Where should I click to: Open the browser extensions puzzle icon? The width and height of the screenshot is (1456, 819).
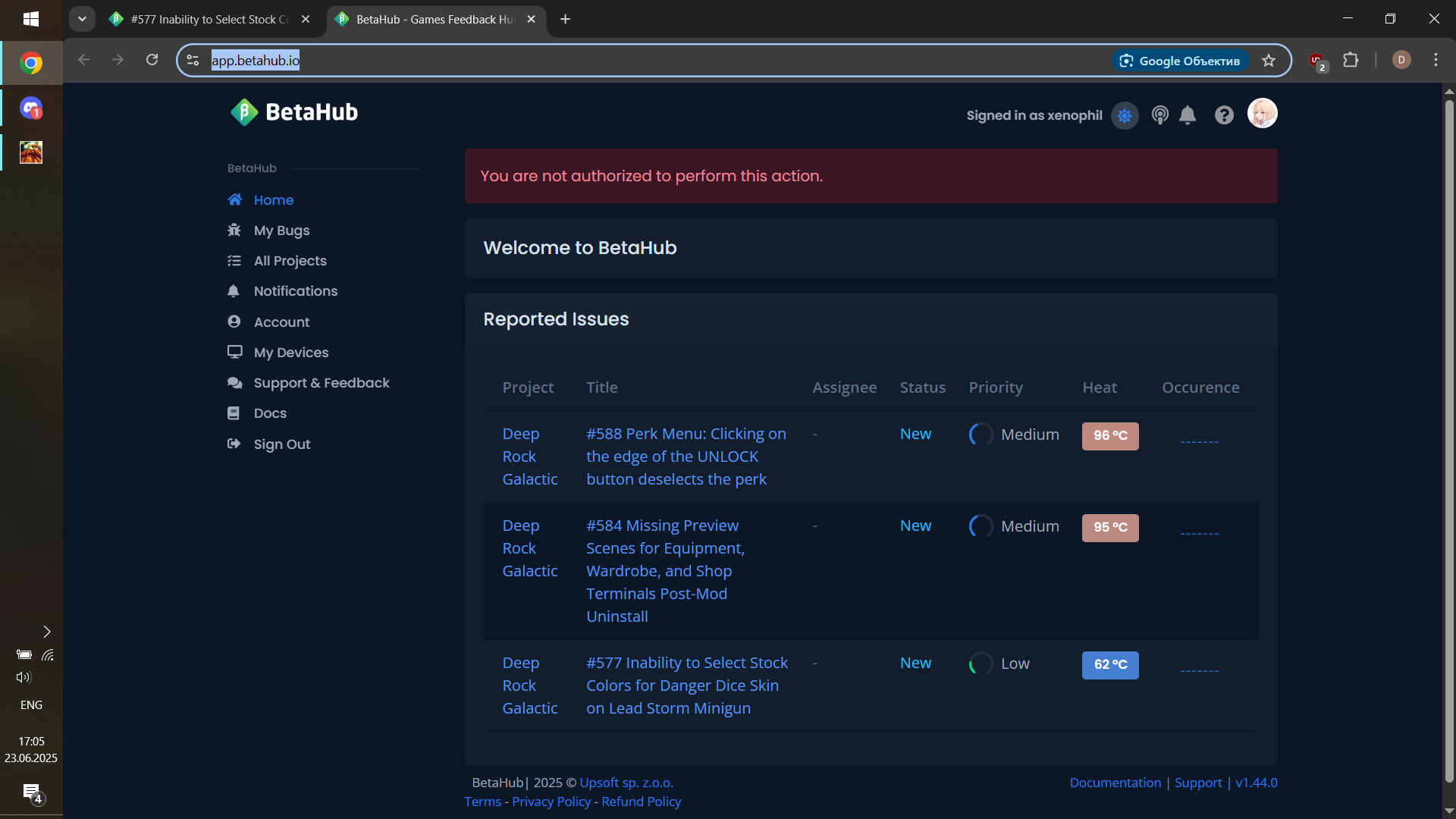1351,61
